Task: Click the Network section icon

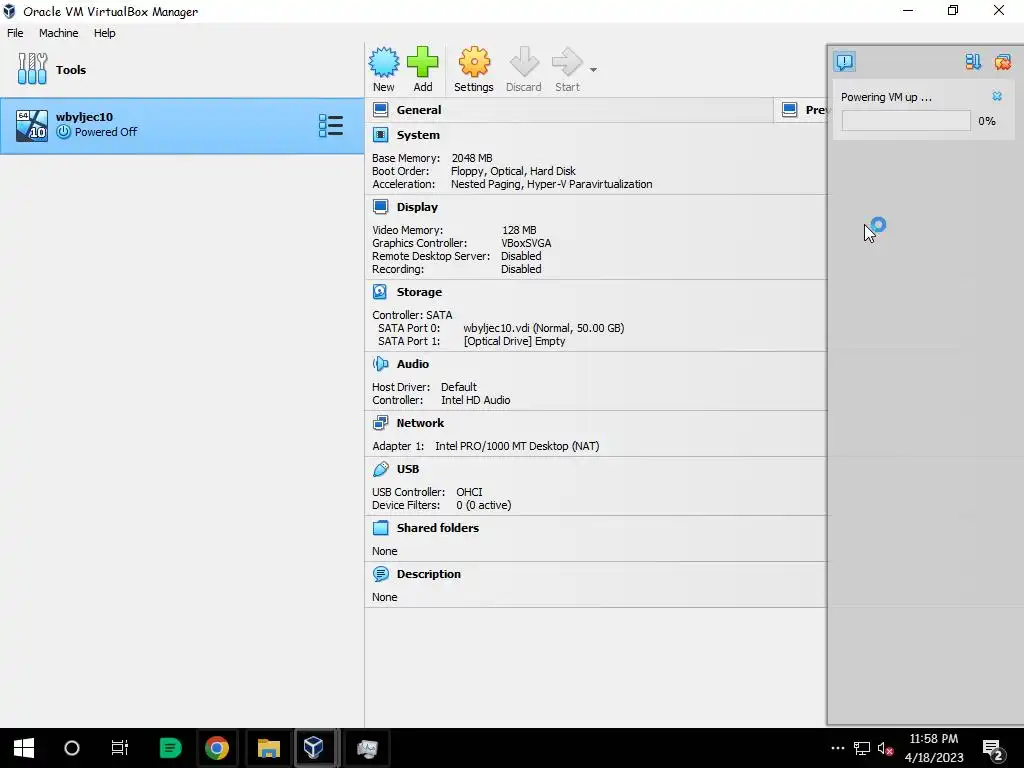Action: [x=380, y=423]
